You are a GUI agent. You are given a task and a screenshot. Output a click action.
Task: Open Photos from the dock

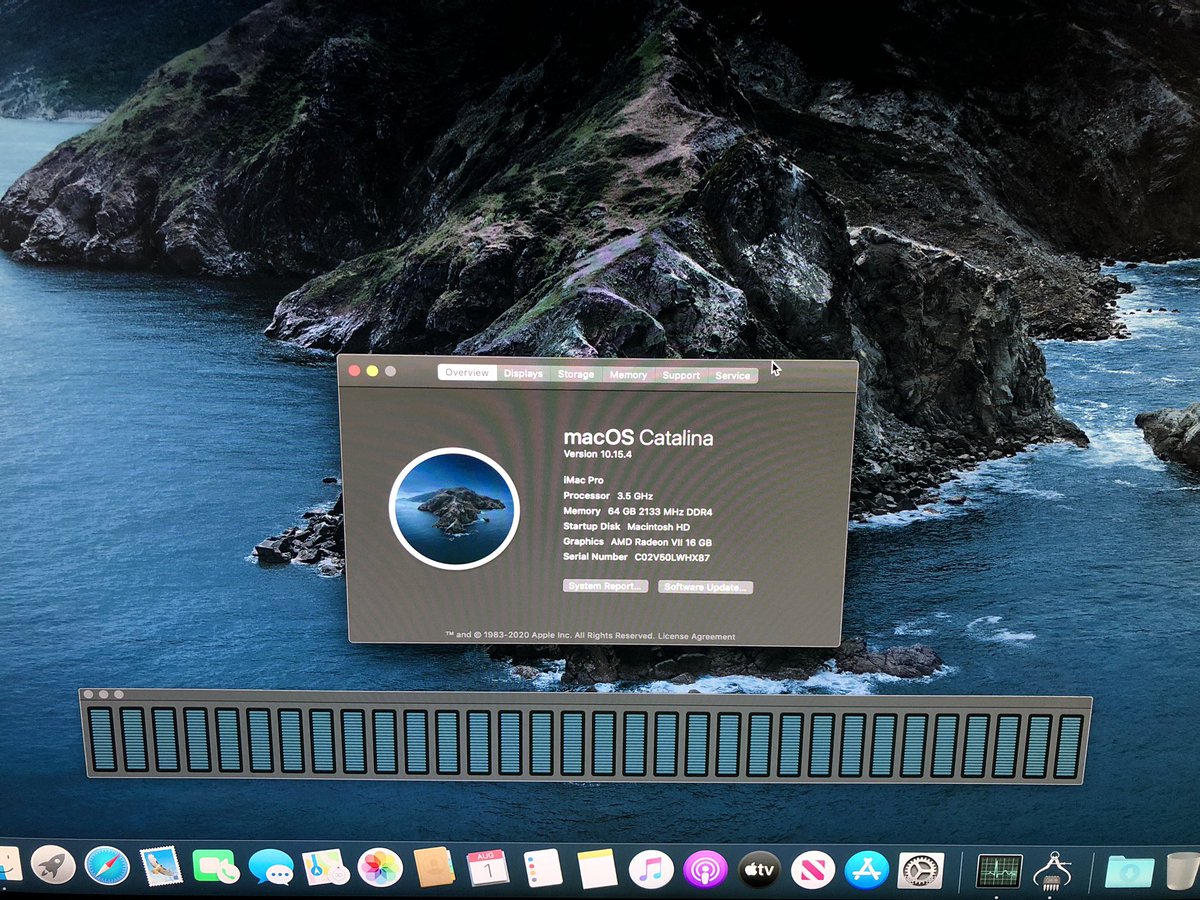(x=380, y=868)
